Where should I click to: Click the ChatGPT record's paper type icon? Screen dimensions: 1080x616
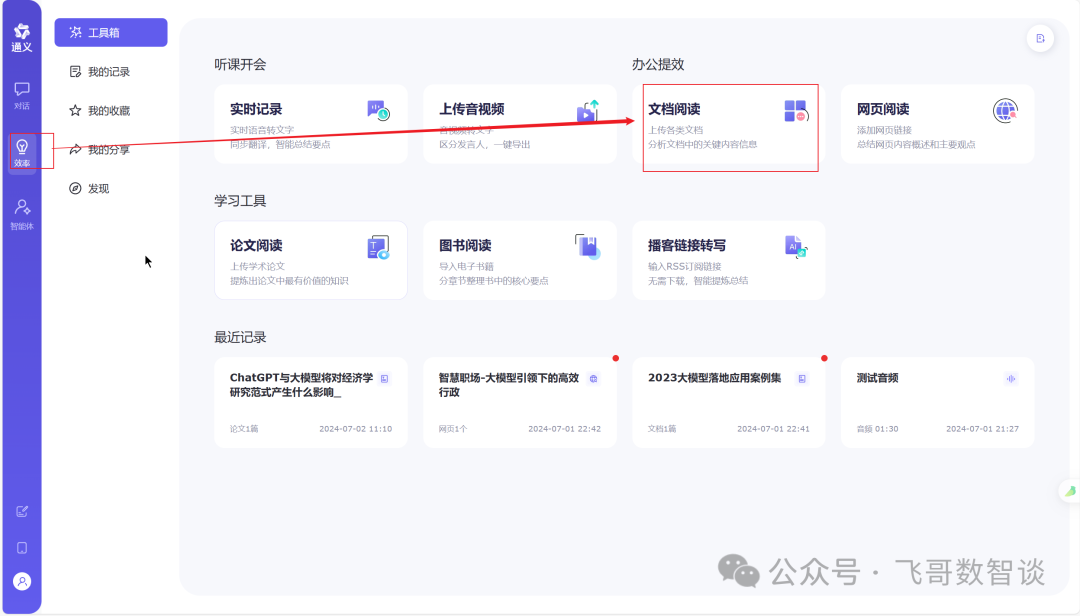(x=384, y=378)
